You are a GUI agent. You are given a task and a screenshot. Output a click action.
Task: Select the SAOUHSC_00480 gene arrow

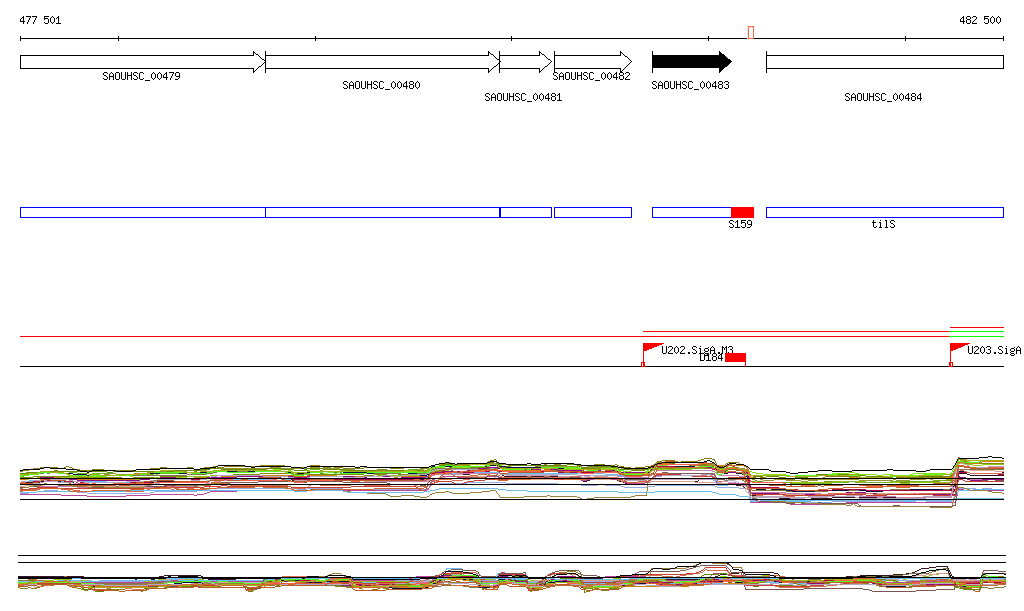coord(382,62)
